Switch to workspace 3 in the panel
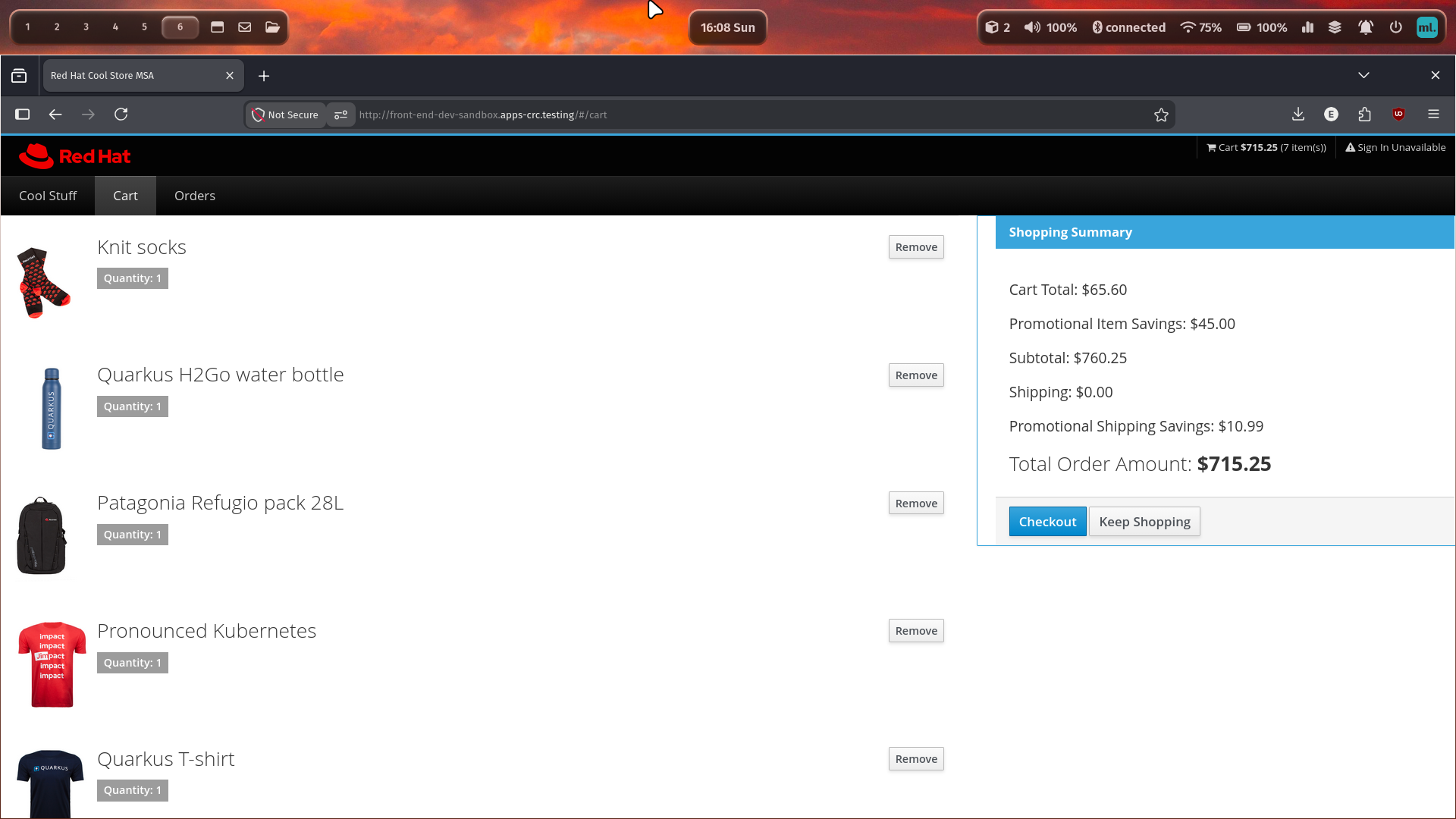Viewport: 1456px width, 819px height. [x=86, y=27]
